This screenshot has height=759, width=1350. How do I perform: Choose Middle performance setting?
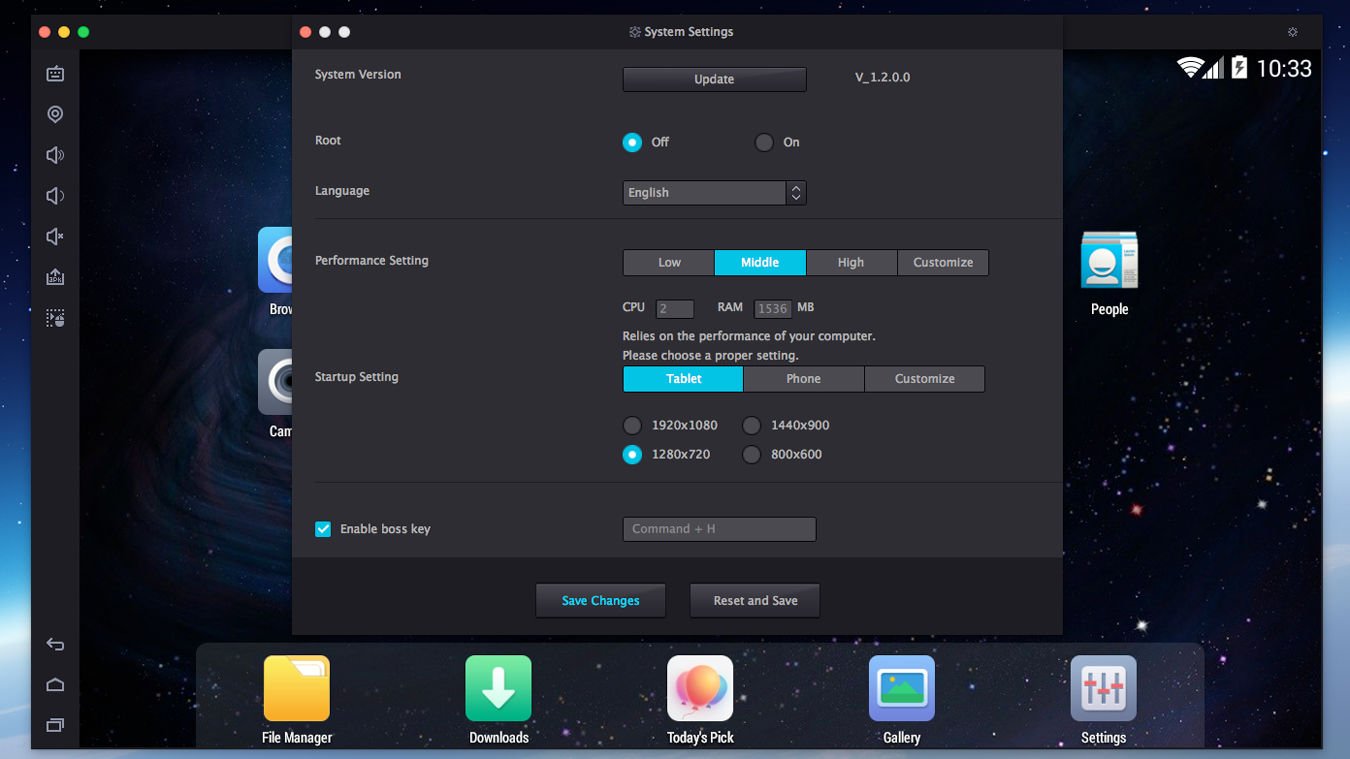coord(760,262)
